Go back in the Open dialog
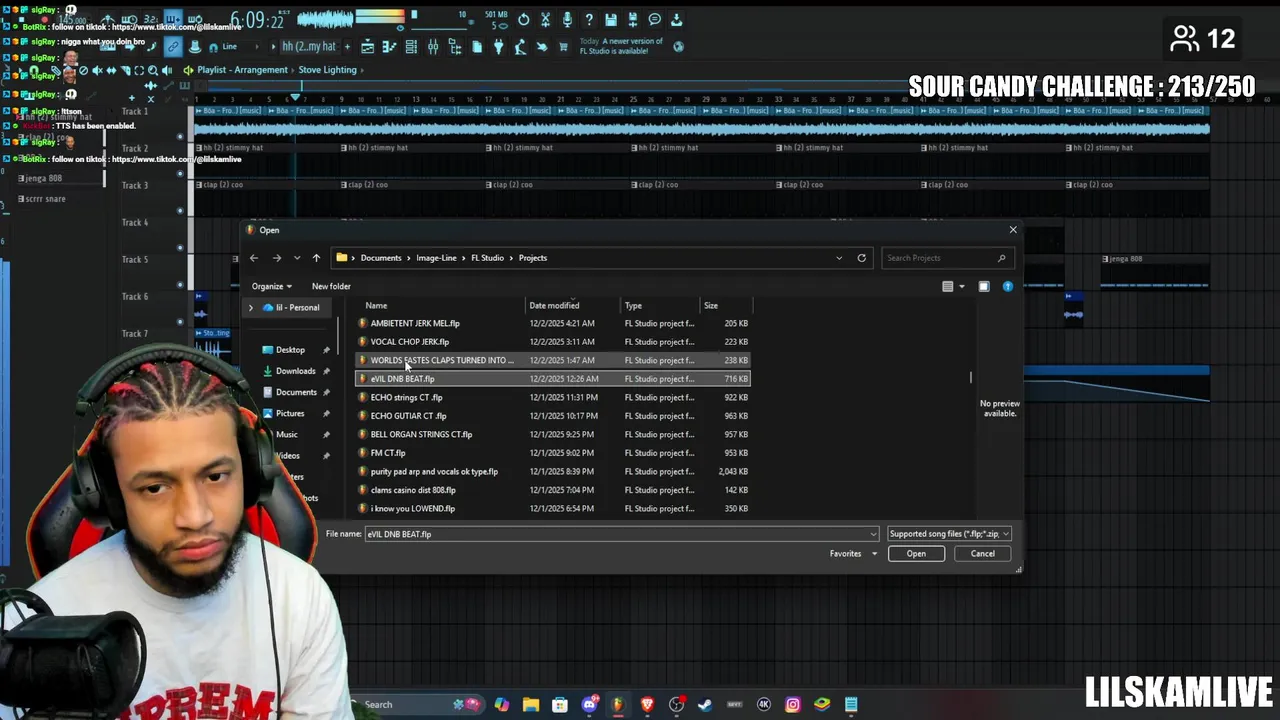 (x=254, y=258)
